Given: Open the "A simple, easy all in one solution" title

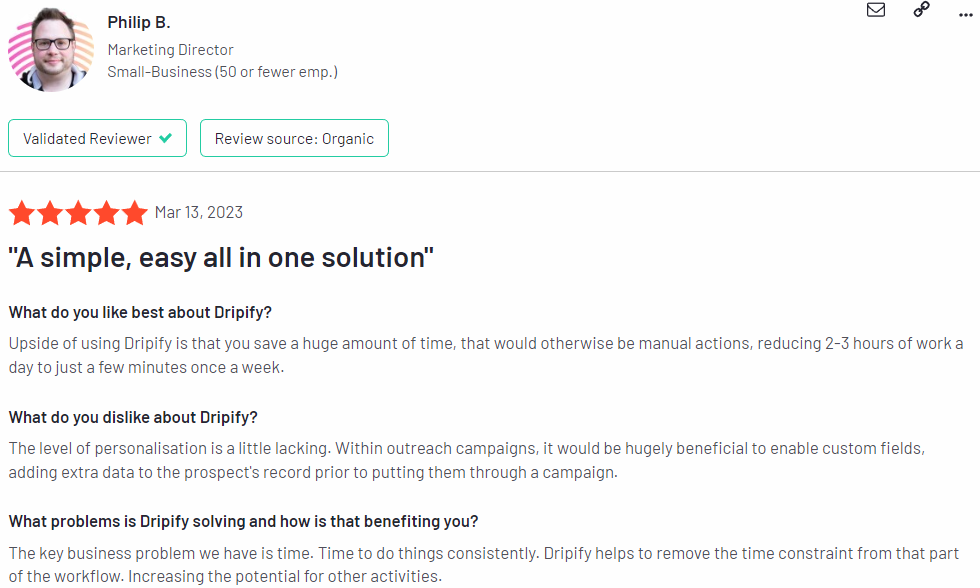Looking at the screenshot, I should [x=221, y=257].
